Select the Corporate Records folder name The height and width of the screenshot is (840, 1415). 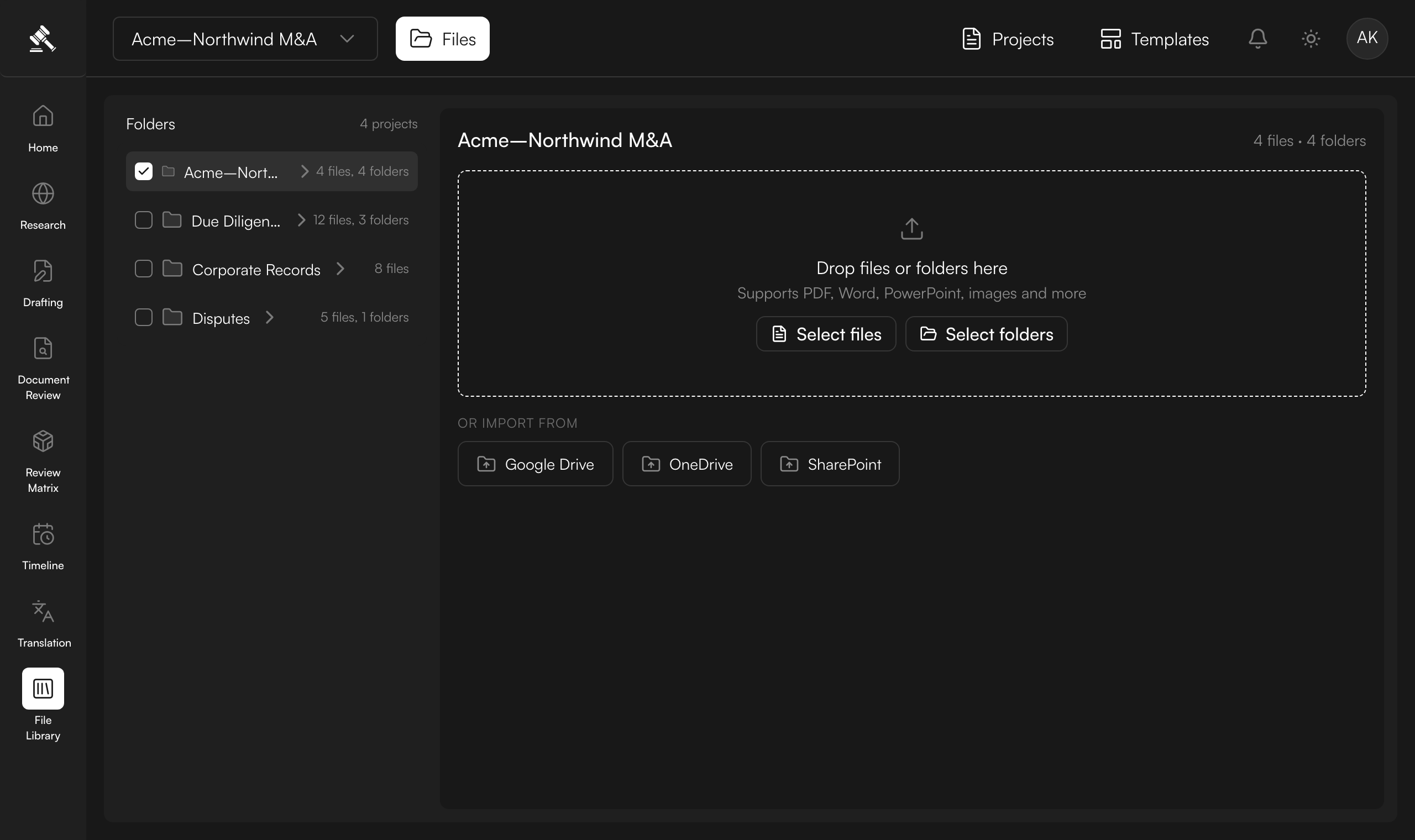[x=256, y=270]
